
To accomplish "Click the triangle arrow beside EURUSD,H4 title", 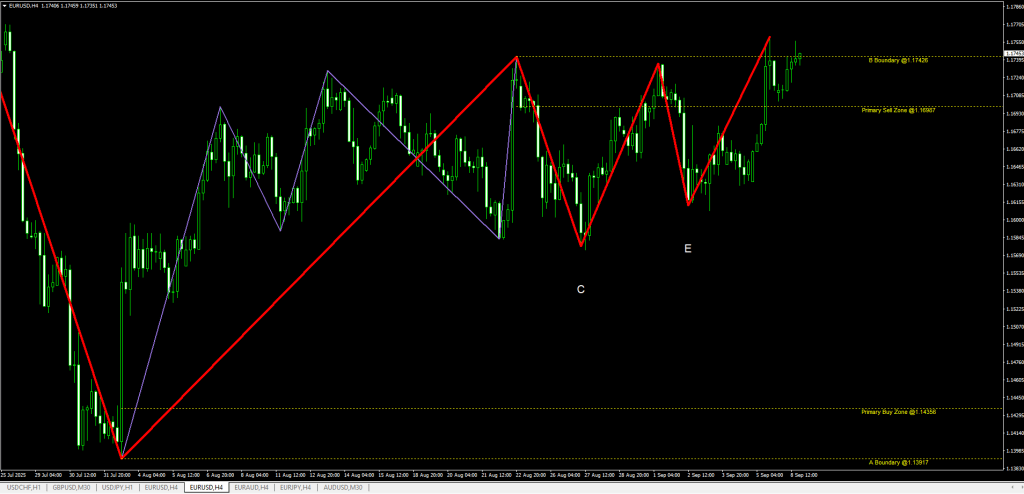I will (x=4, y=6).
